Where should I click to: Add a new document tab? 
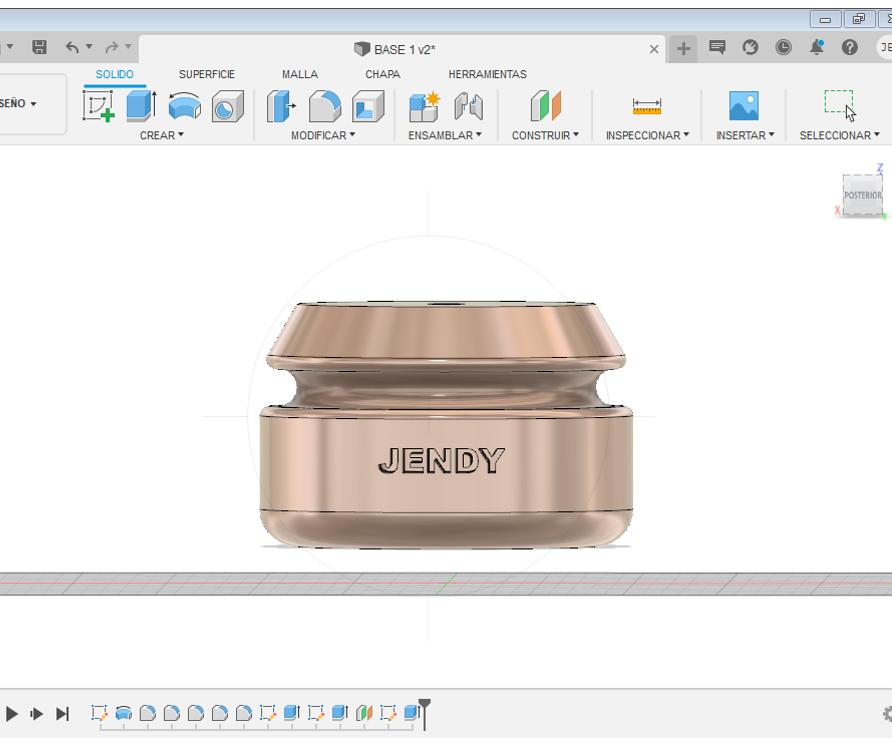(683, 48)
